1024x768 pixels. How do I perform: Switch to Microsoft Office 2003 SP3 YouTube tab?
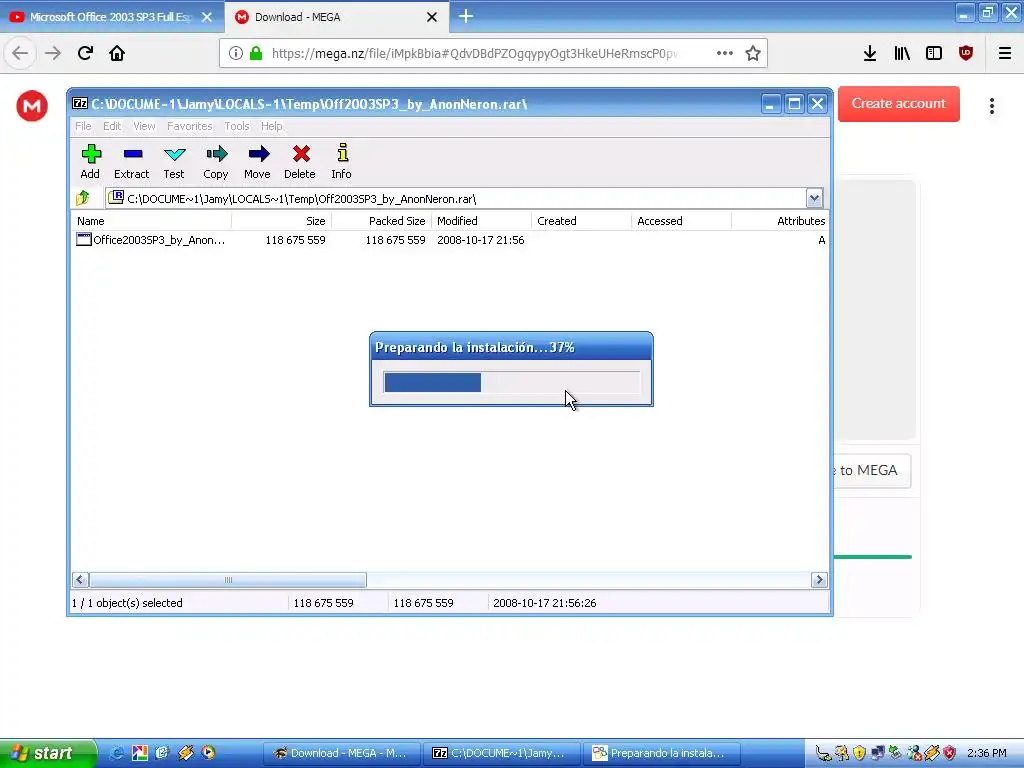point(112,17)
